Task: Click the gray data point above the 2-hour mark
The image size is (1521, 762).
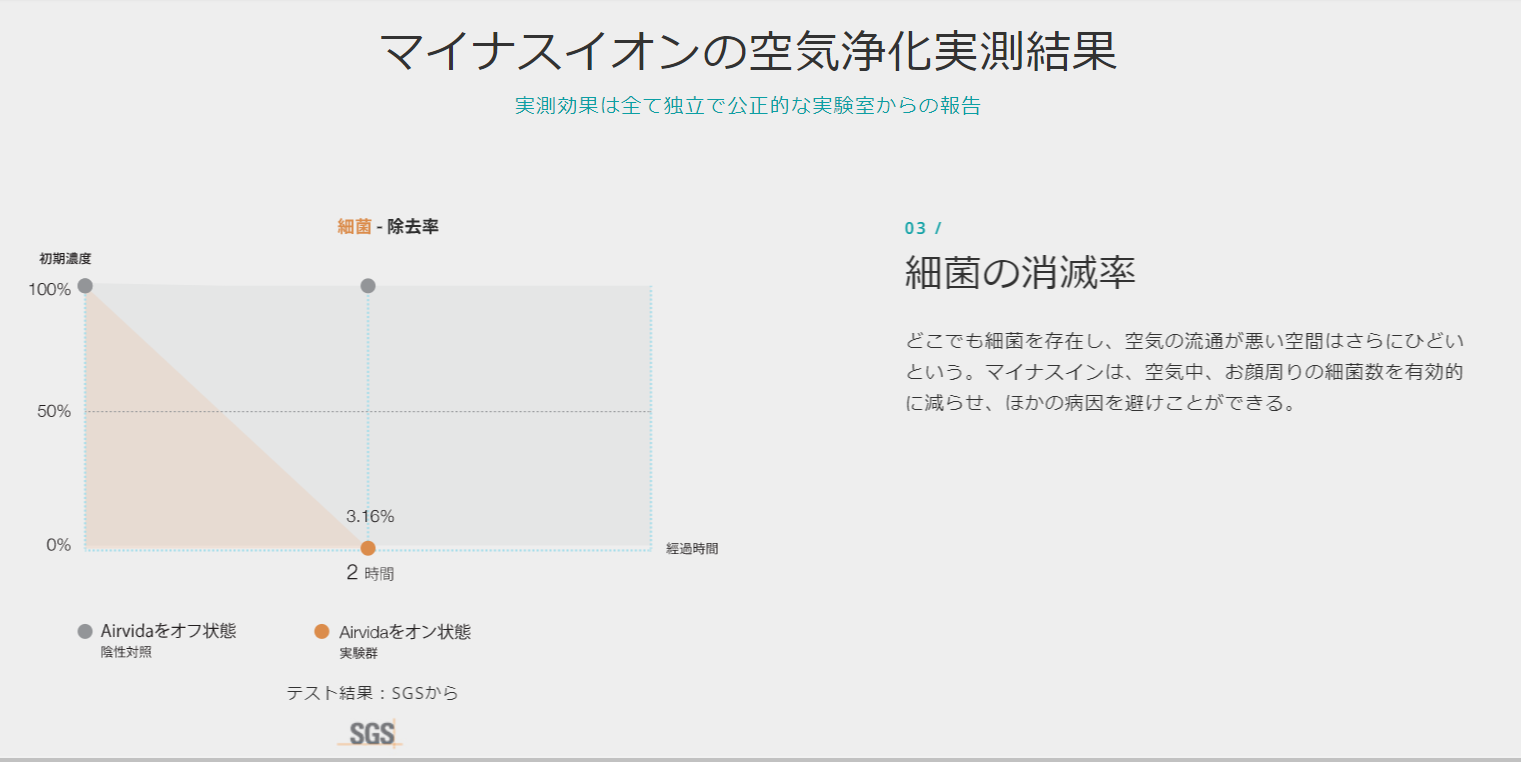Action: coord(368,286)
